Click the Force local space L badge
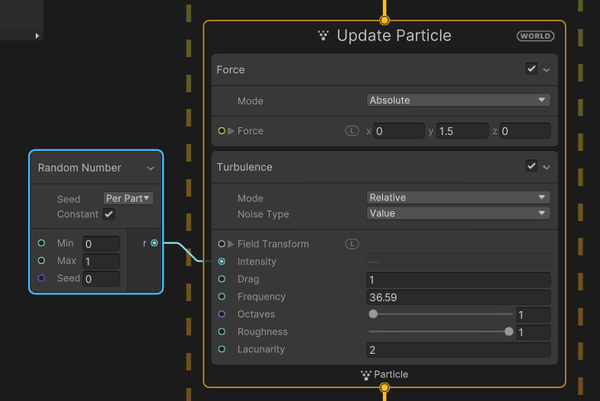Viewport: 600px width, 401px height. tap(352, 131)
